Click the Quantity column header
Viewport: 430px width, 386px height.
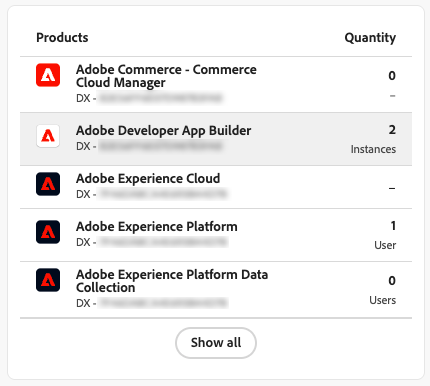point(370,38)
